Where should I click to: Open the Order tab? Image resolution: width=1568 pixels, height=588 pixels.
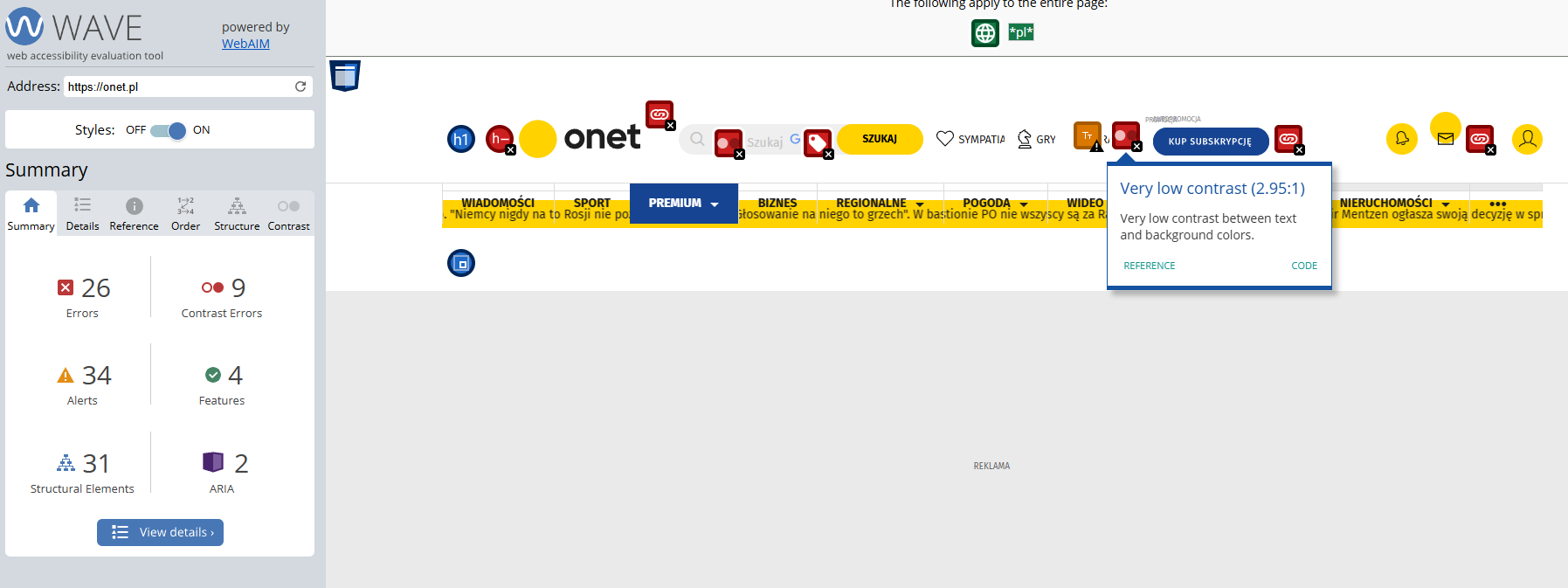[x=185, y=214]
